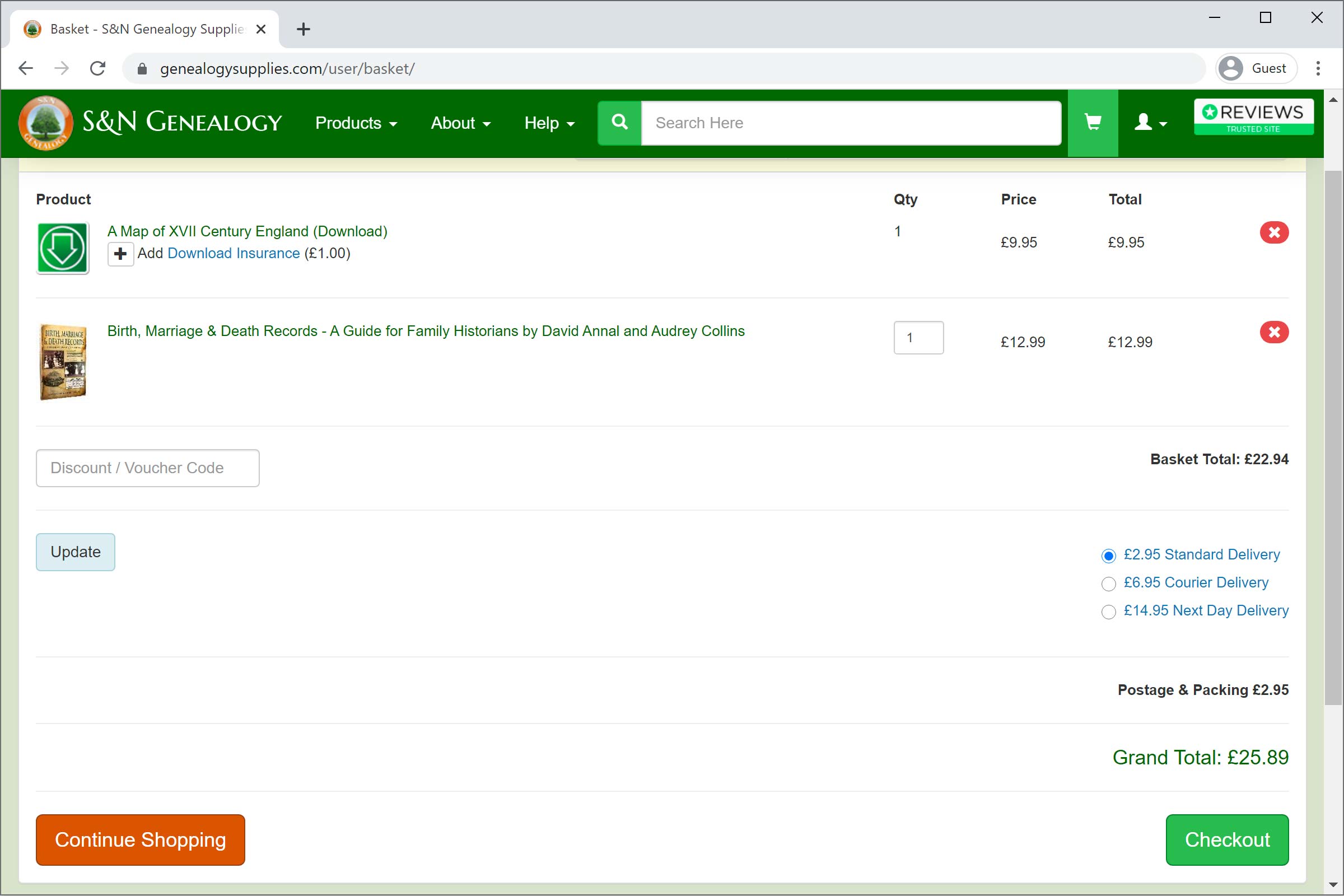This screenshot has height=896, width=1344.
Task: Open the user account menu icon
Action: tap(1150, 123)
